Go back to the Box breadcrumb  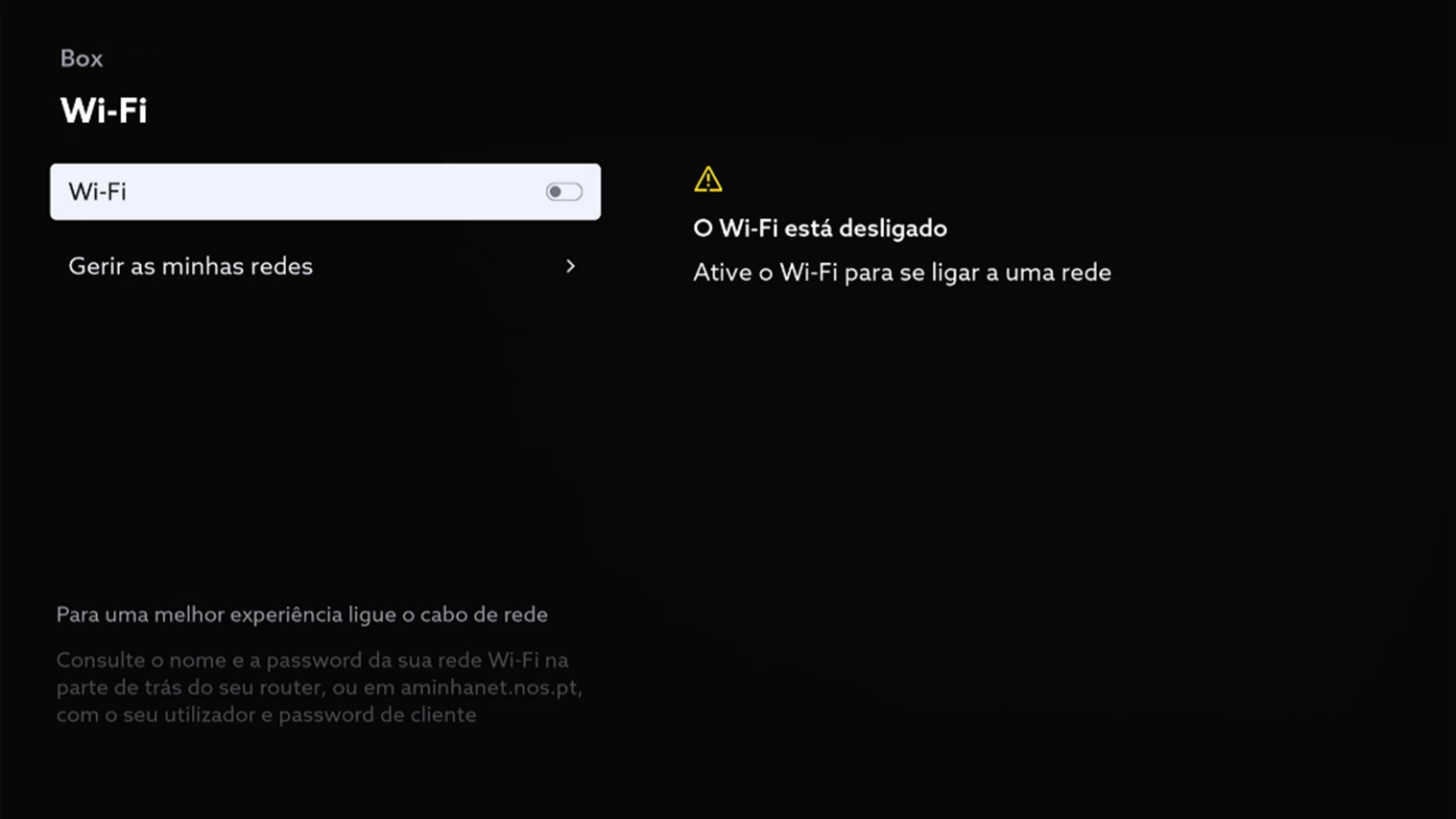coord(82,59)
